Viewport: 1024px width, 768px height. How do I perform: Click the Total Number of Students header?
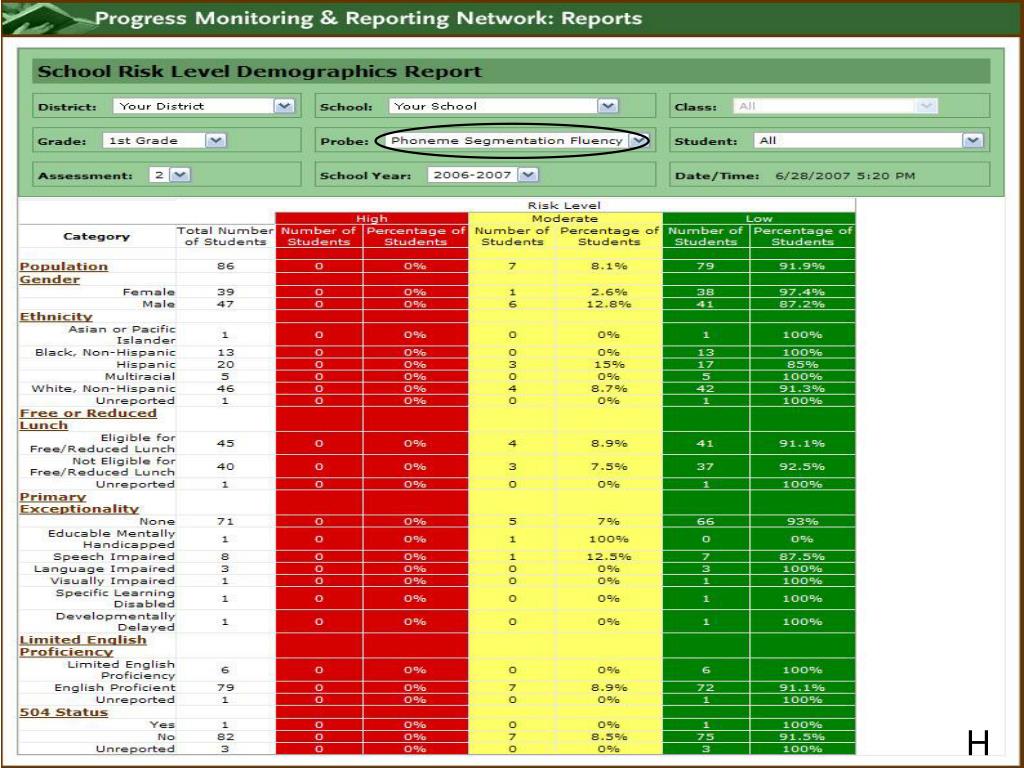225,236
